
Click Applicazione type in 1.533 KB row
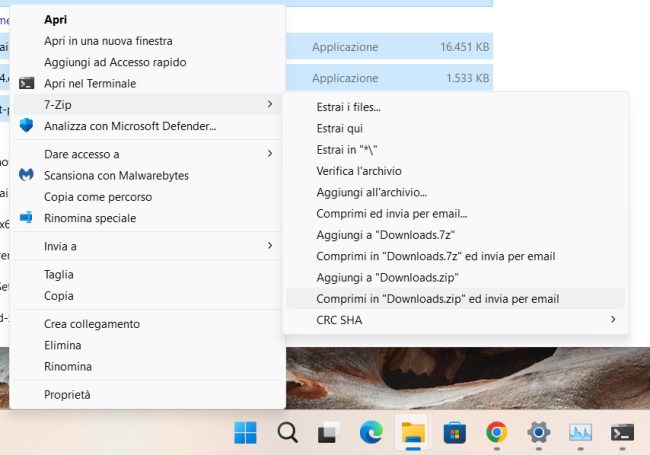[x=345, y=78]
